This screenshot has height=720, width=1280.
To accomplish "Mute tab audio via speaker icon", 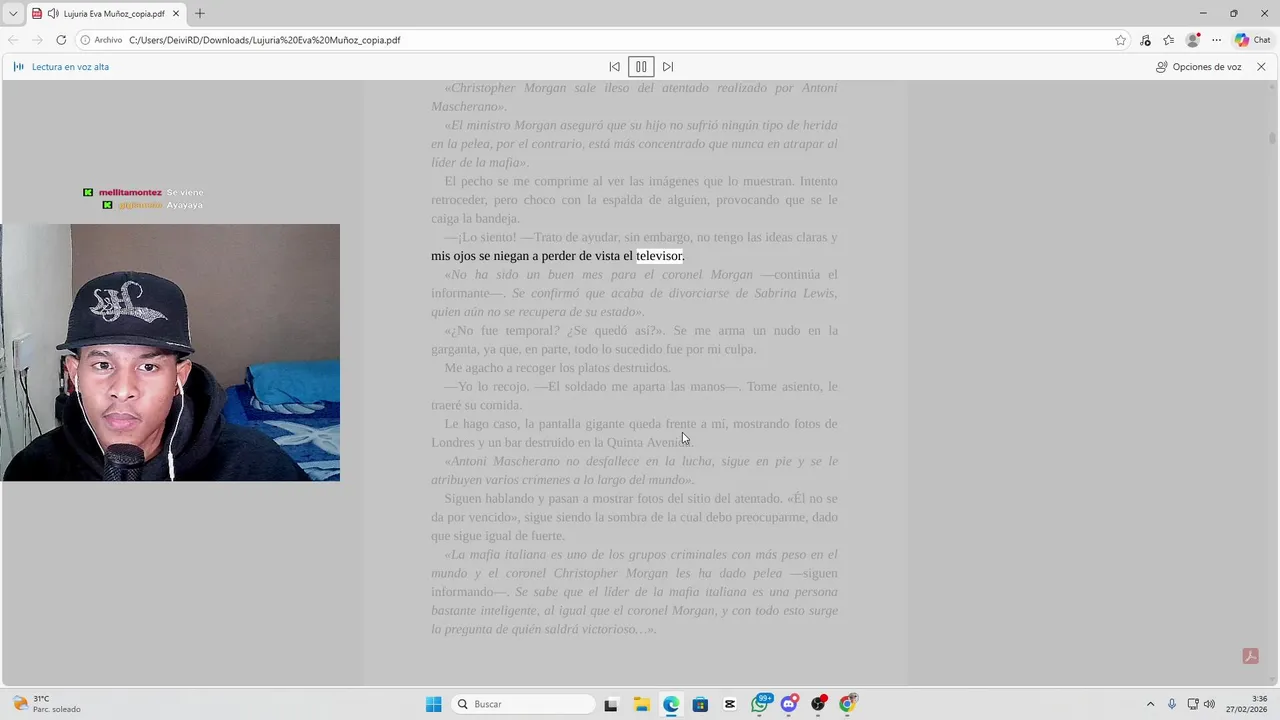I will pyautogui.click(x=53, y=14).
